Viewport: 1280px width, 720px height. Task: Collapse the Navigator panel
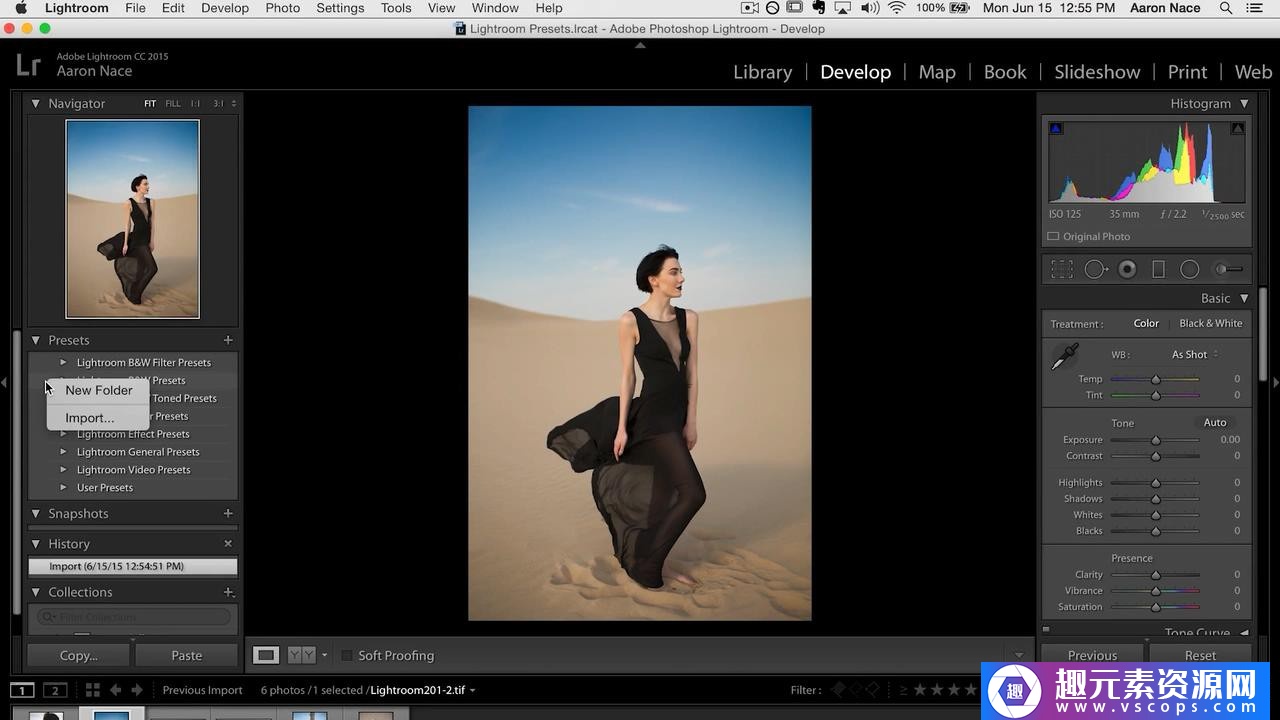point(36,103)
